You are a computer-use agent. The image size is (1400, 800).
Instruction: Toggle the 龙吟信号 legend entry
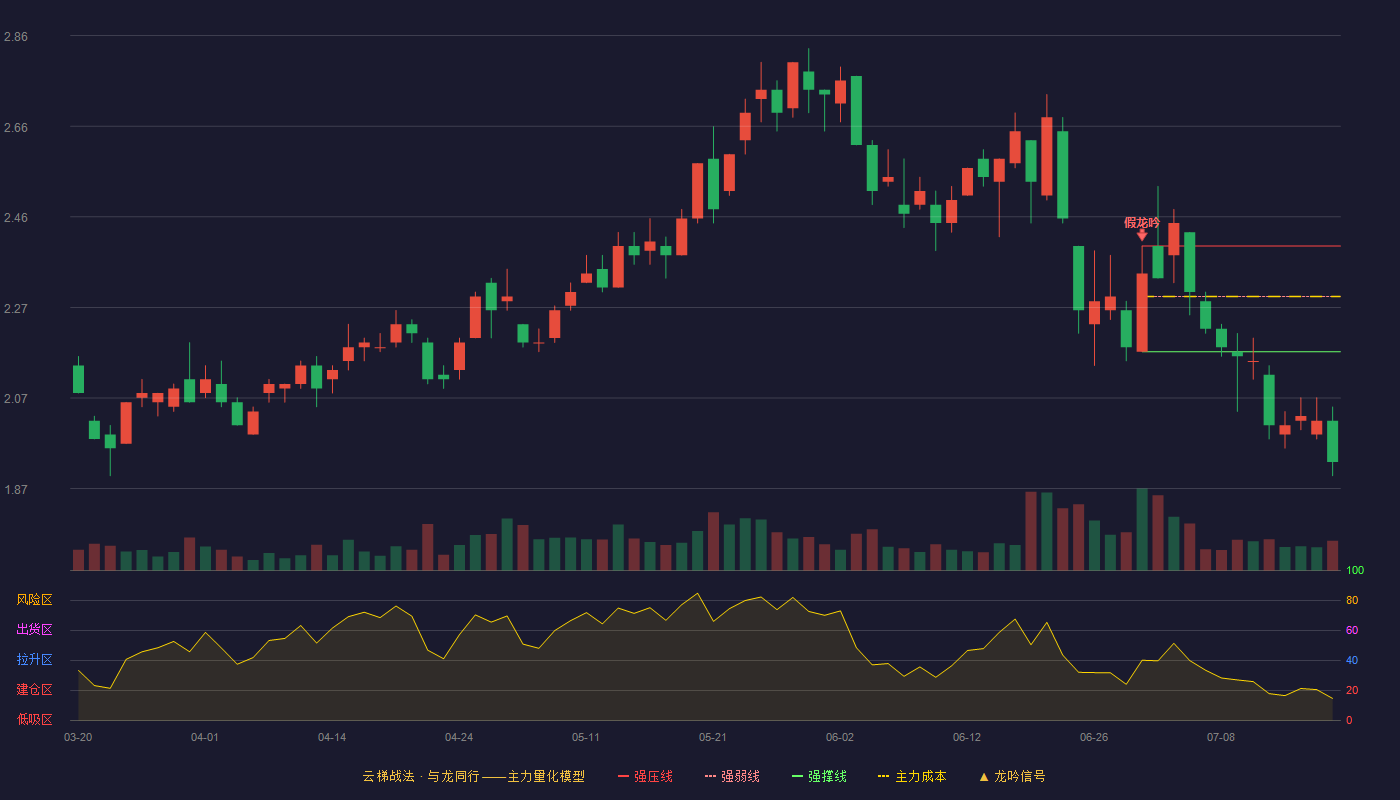click(1012, 776)
